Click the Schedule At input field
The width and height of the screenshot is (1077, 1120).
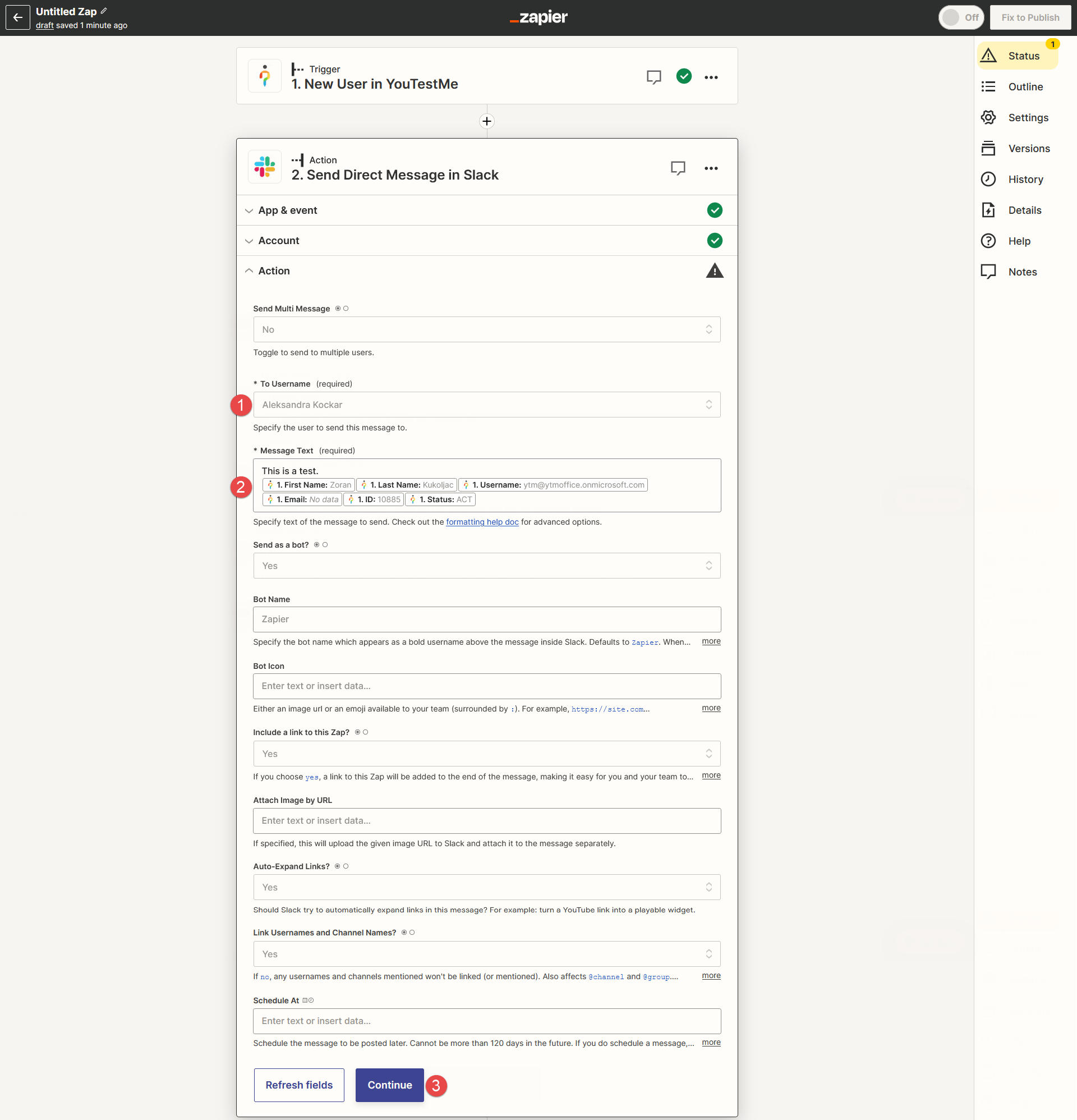[487, 1021]
